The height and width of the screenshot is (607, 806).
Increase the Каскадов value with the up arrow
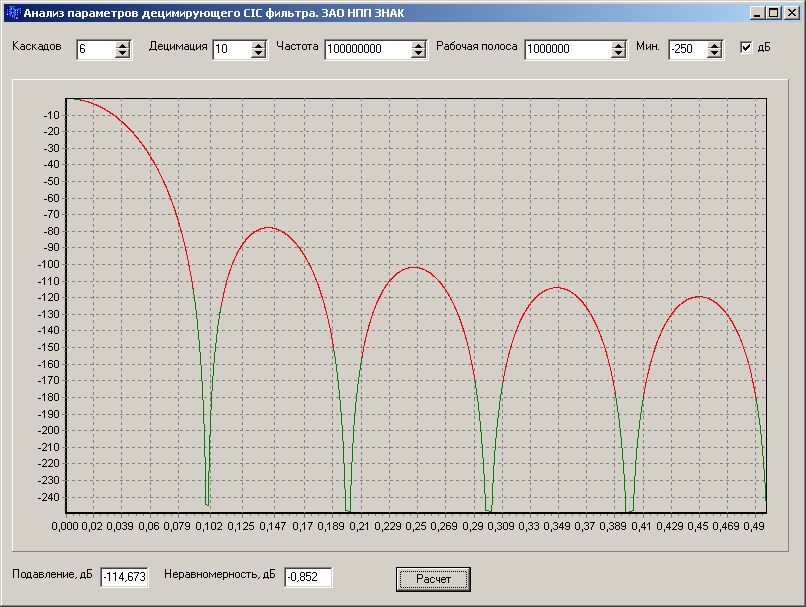coord(123,45)
